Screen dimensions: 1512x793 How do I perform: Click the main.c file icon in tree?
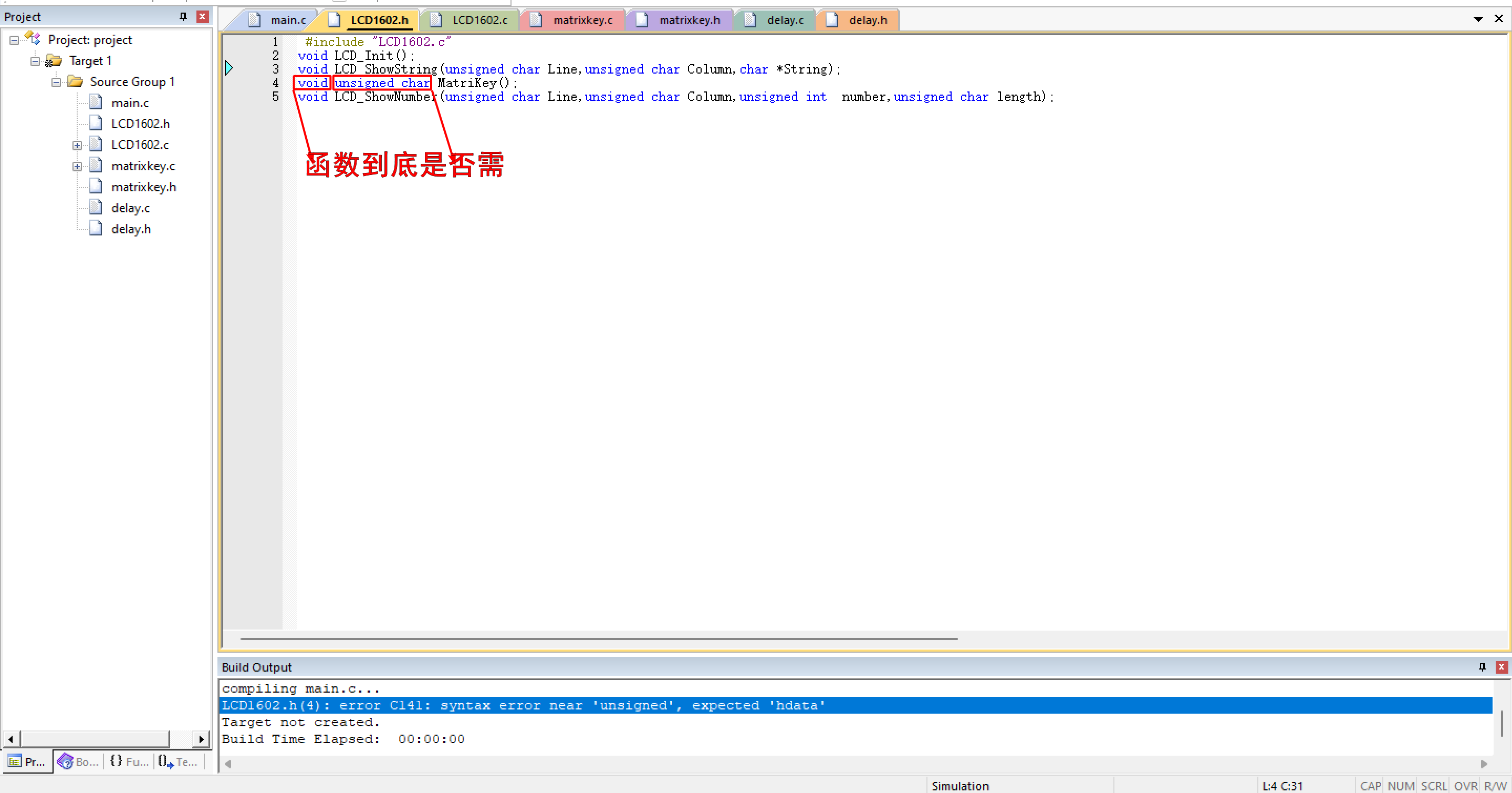tap(96, 102)
